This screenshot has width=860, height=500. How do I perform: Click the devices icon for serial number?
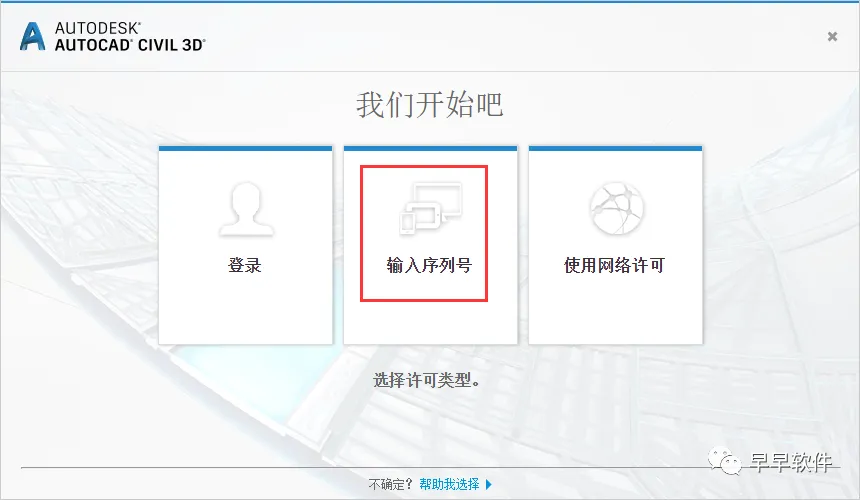[x=431, y=209]
